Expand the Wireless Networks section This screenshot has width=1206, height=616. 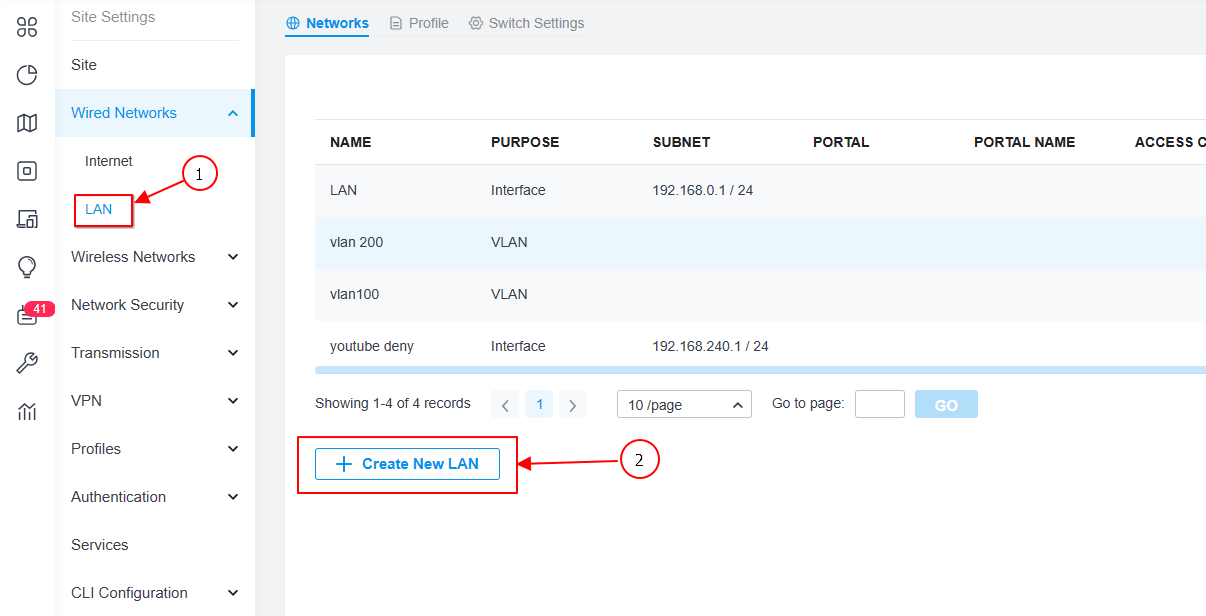(155, 257)
